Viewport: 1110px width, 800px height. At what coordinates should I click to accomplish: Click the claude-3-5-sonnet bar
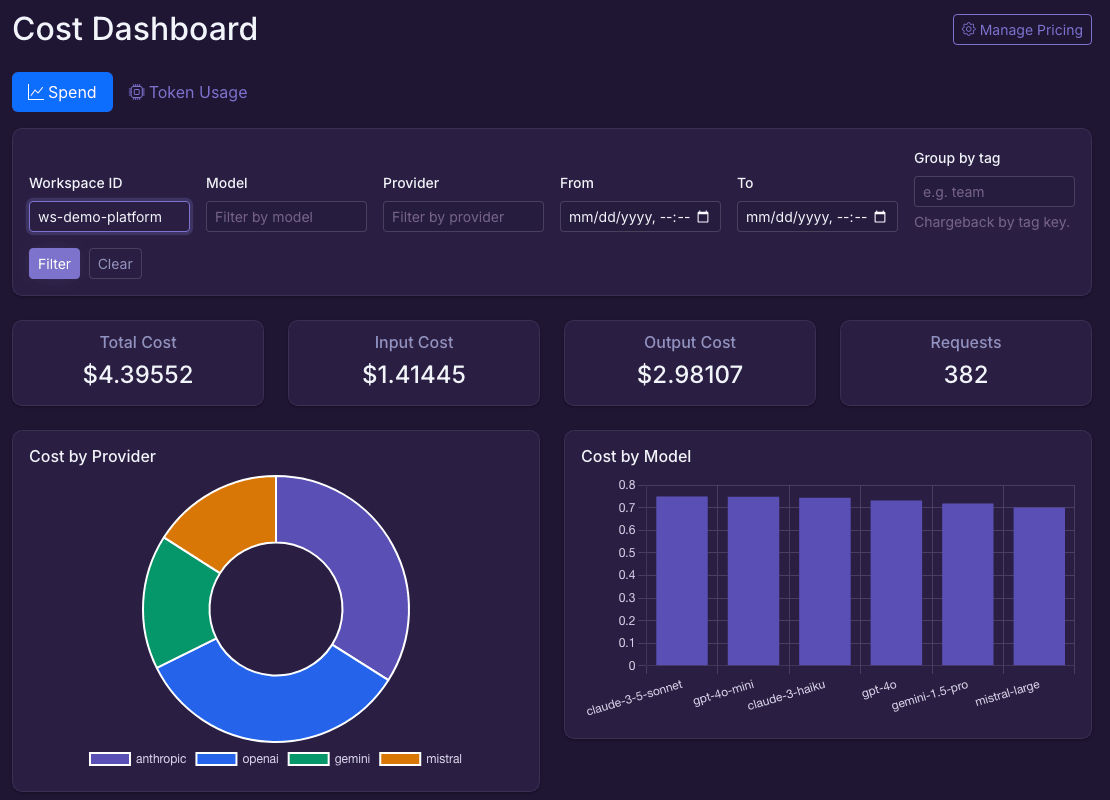pyautogui.click(x=682, y=581)
